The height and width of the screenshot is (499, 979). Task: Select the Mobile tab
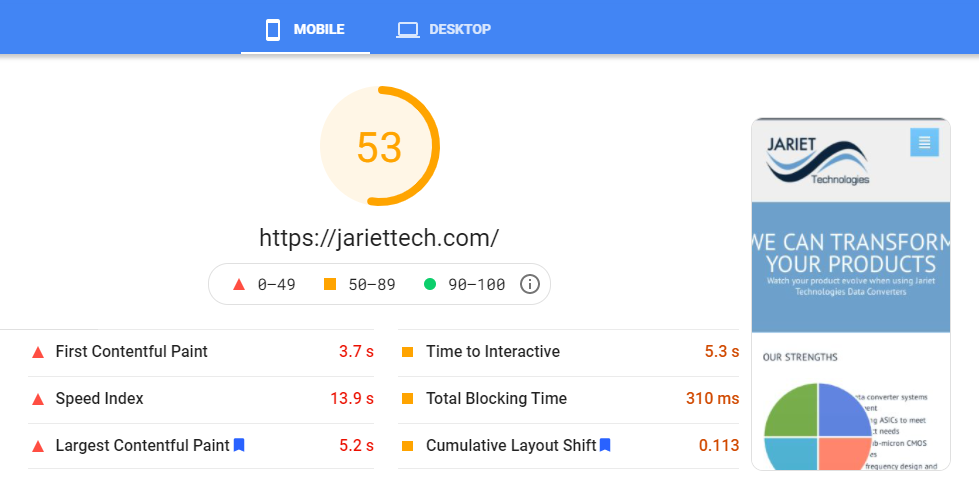(x=305, y=29)
